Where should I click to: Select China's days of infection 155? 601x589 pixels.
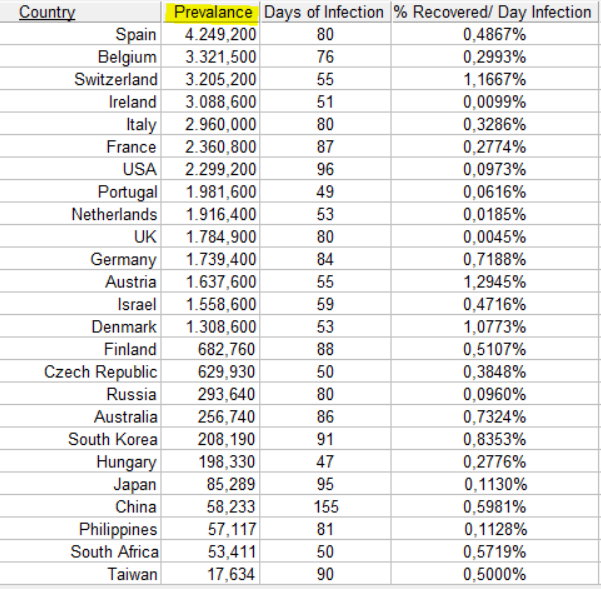click(x=326, y=507)
